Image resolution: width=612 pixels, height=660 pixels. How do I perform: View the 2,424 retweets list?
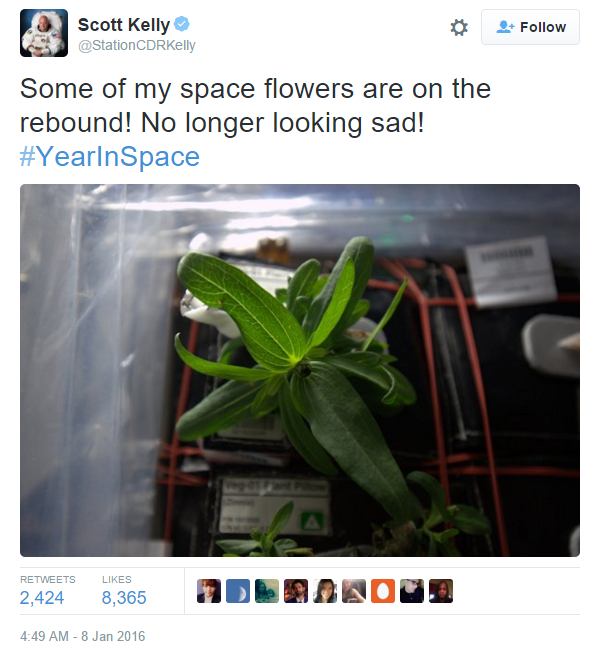(x=42, y=598)
